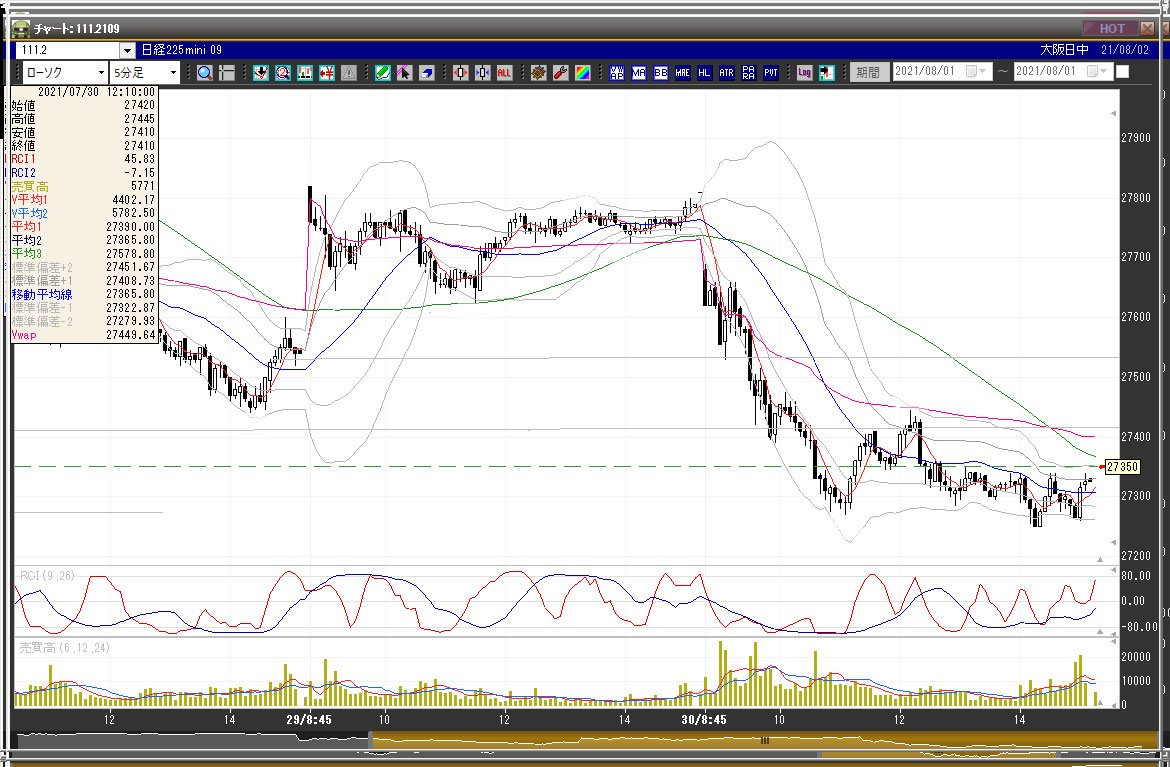Click the 標準偏差+2 value row

[x=84, y=267]
